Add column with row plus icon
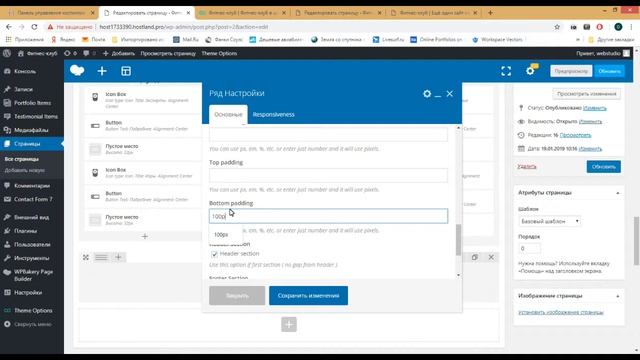 point(118,257)
